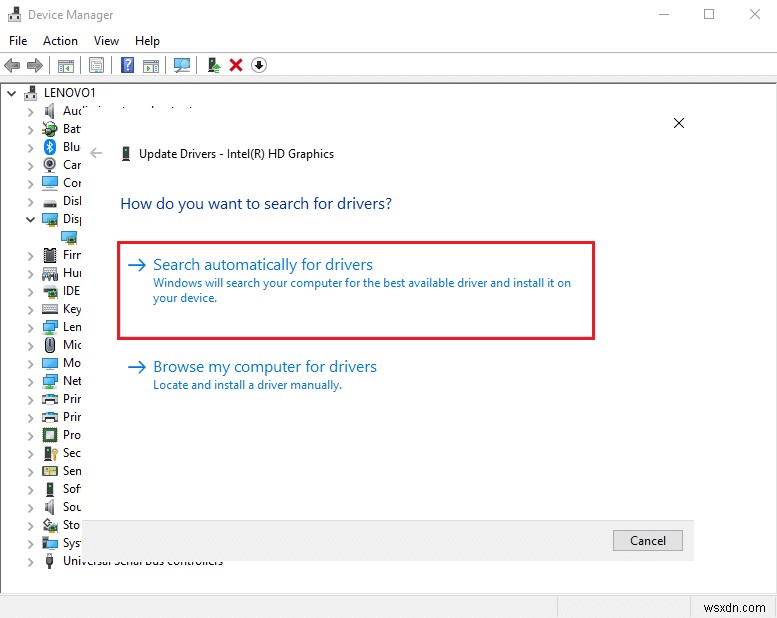
Task: Expand the Batteries category
Action: pos(31,130)
